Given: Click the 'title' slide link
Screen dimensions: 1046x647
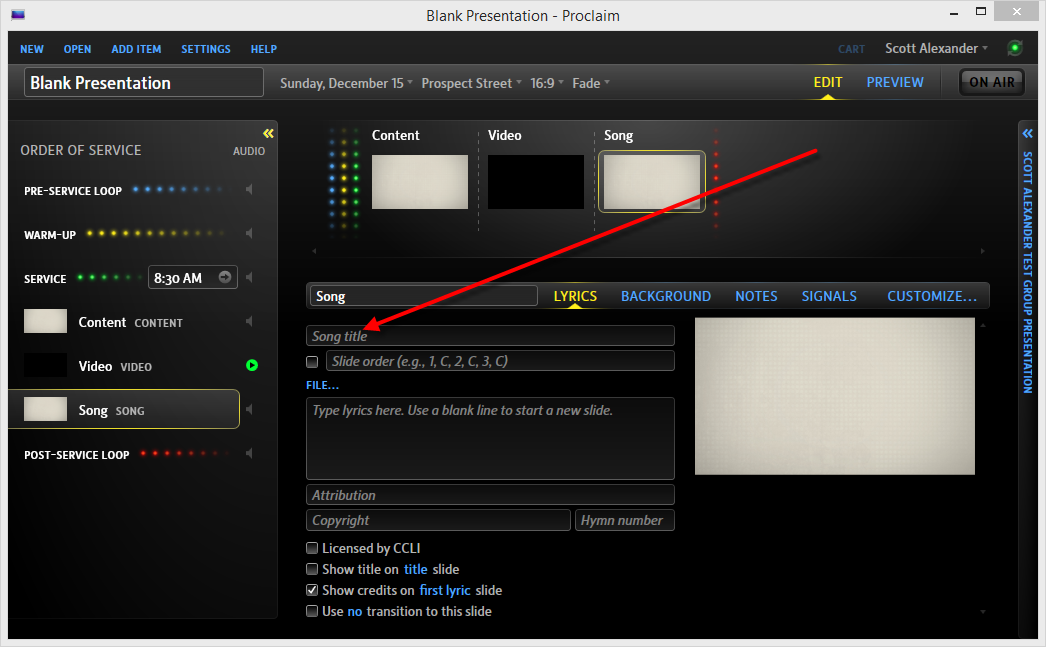Looking at the screenshot, I should click(416, 570).
